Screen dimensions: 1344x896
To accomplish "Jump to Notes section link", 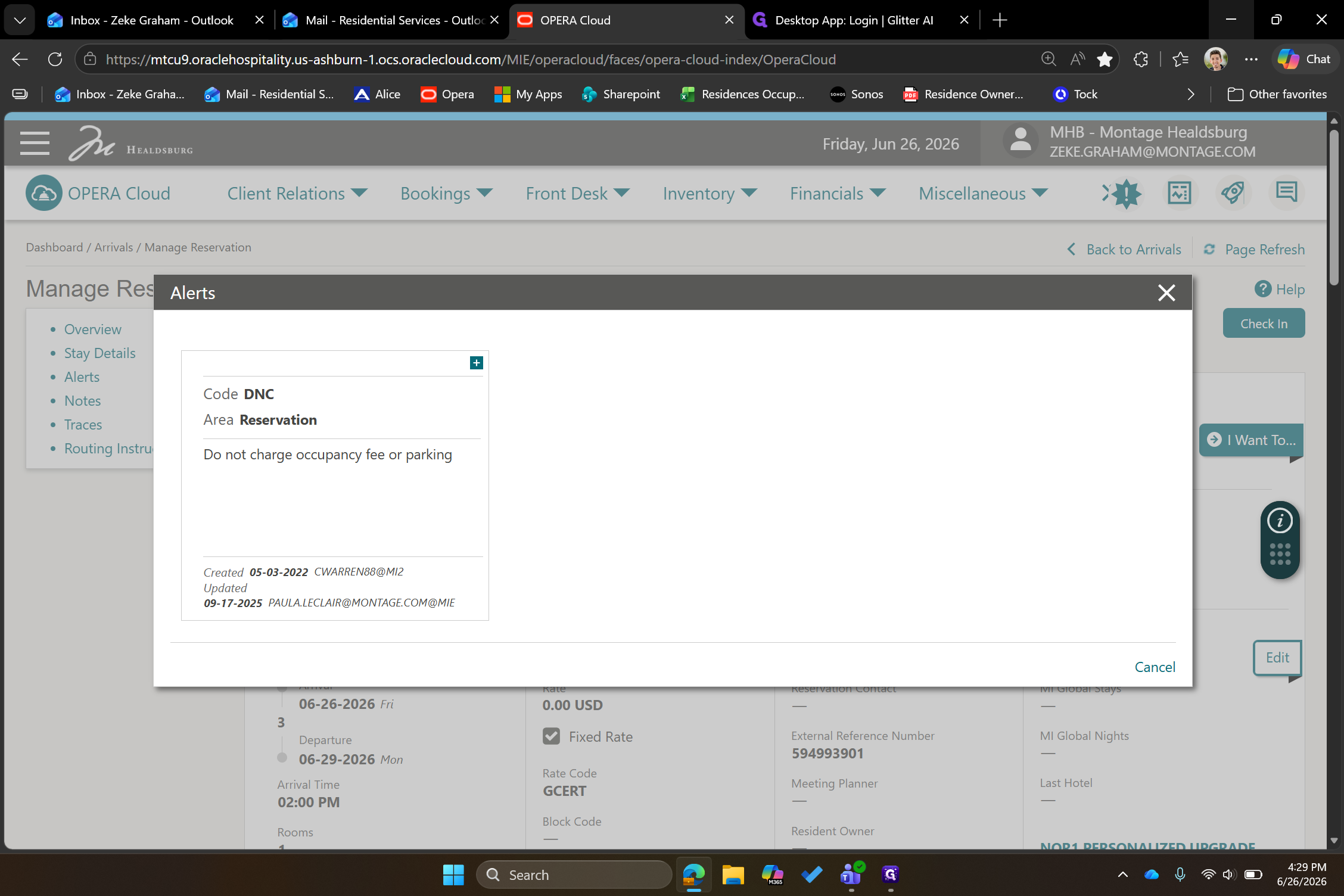I will [x=82, y=400].
